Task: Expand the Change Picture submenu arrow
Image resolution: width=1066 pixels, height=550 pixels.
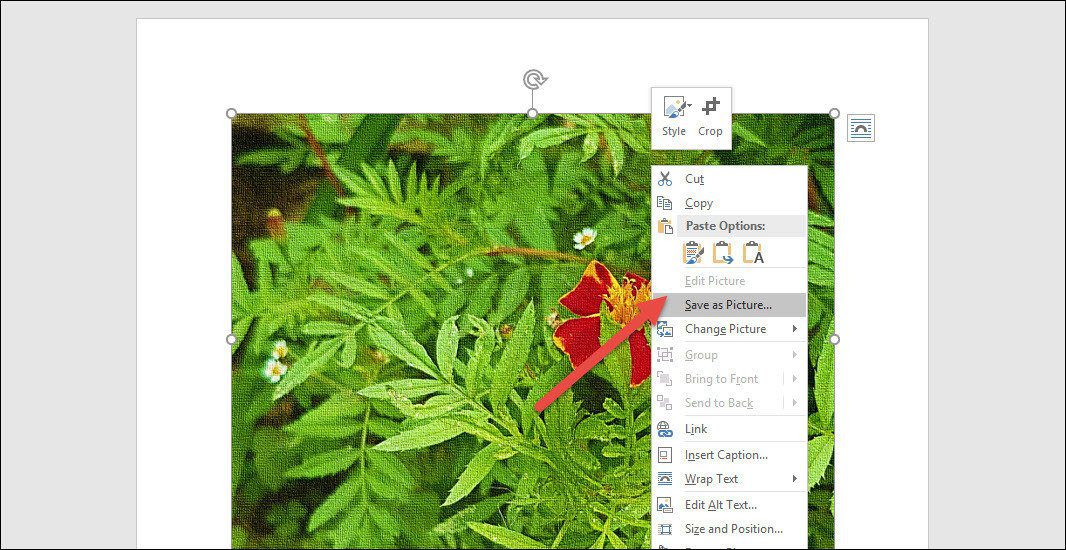Action: 795,329
